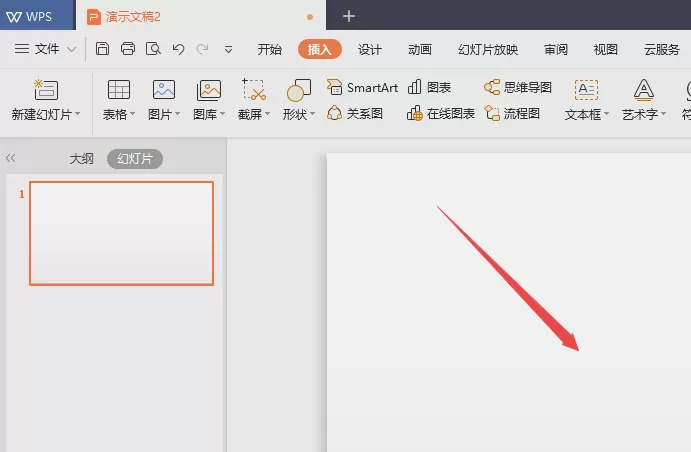Click the 新建幻灯片 icon
This screenshot has height=452, width=691.
pyautogui.click(x=46, y=90)
